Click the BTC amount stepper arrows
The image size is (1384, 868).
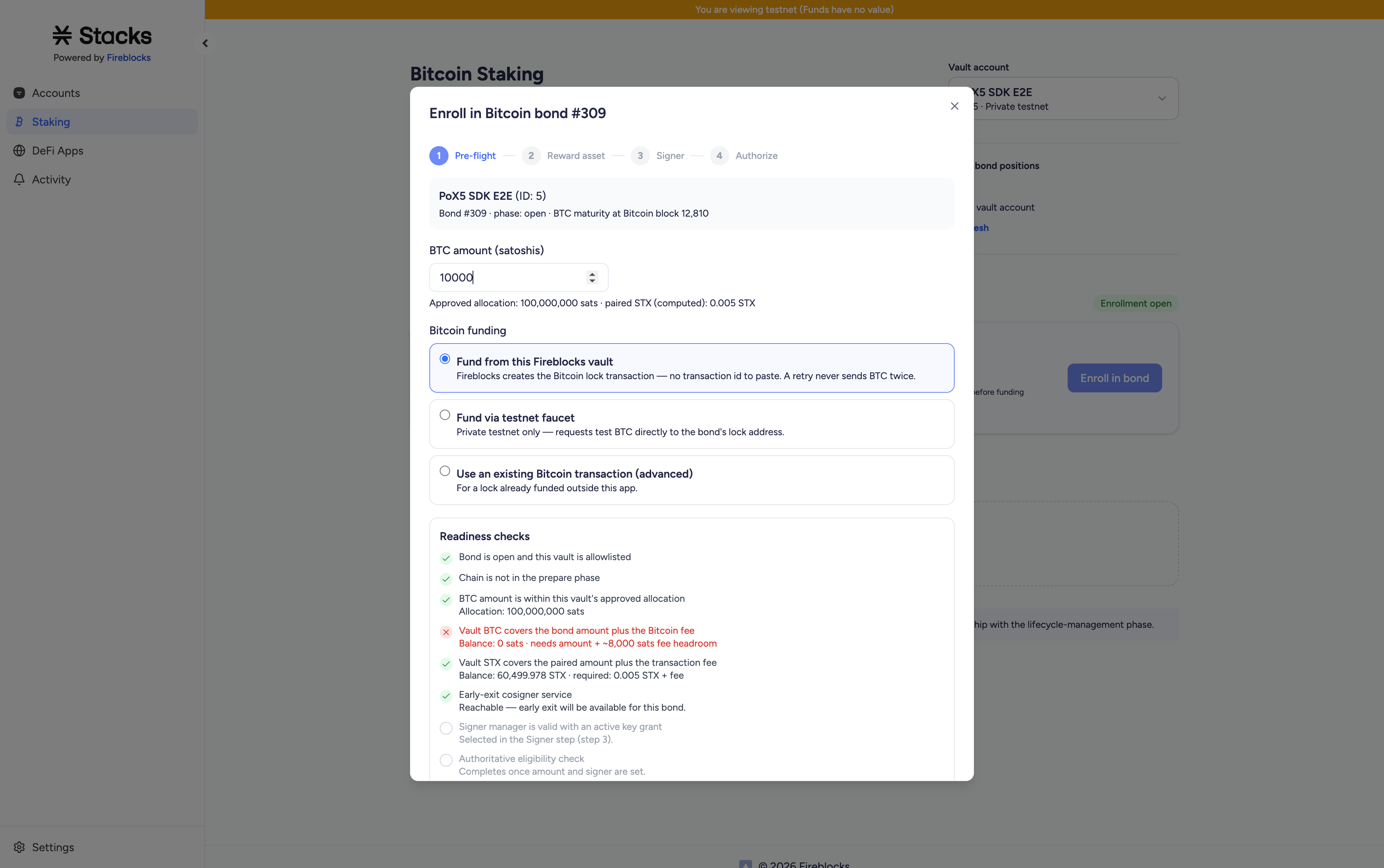[x=592, y=277]
